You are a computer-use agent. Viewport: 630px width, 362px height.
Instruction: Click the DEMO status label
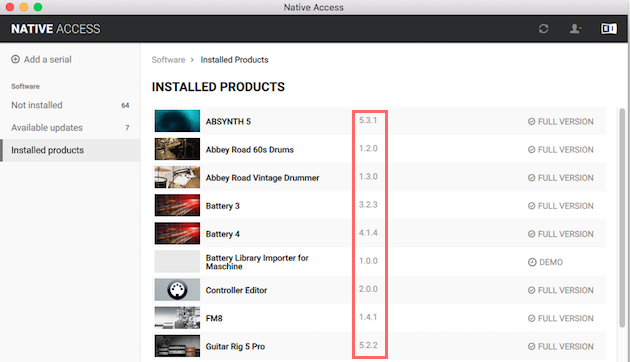tap(551, 262)
